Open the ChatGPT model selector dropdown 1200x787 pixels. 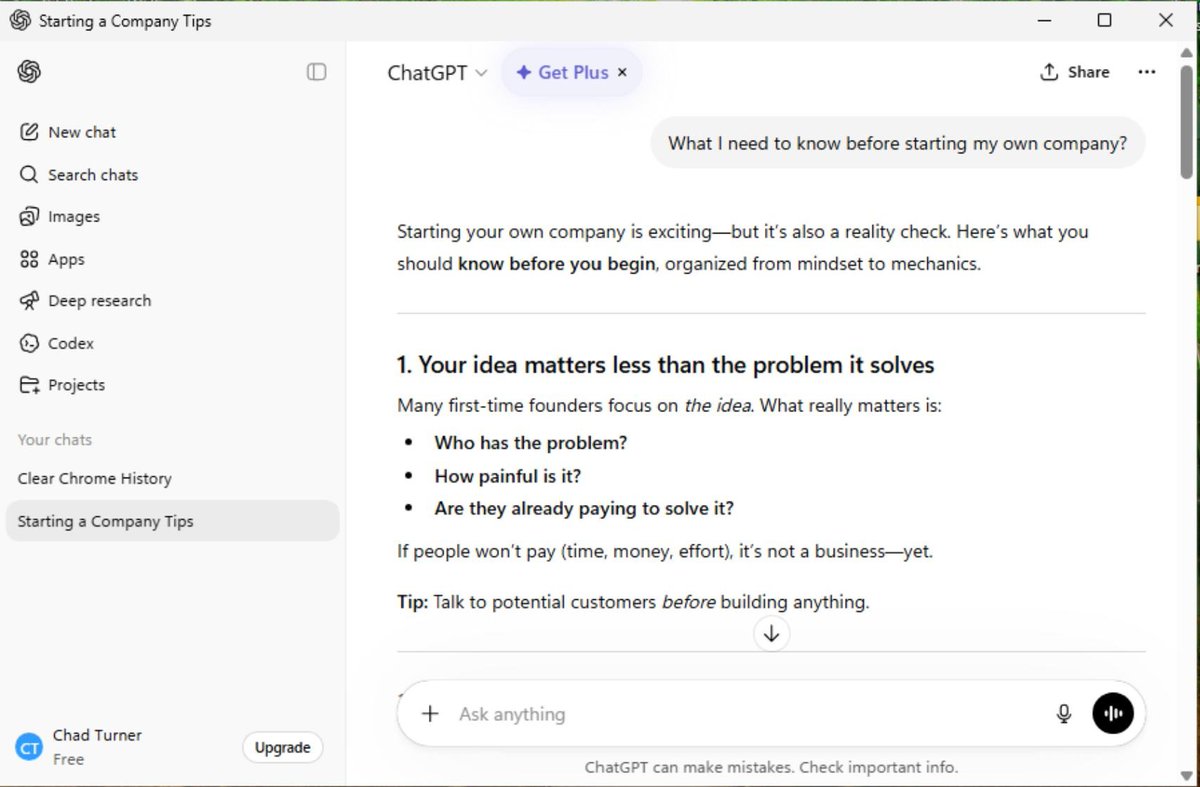tap(437, 72)
